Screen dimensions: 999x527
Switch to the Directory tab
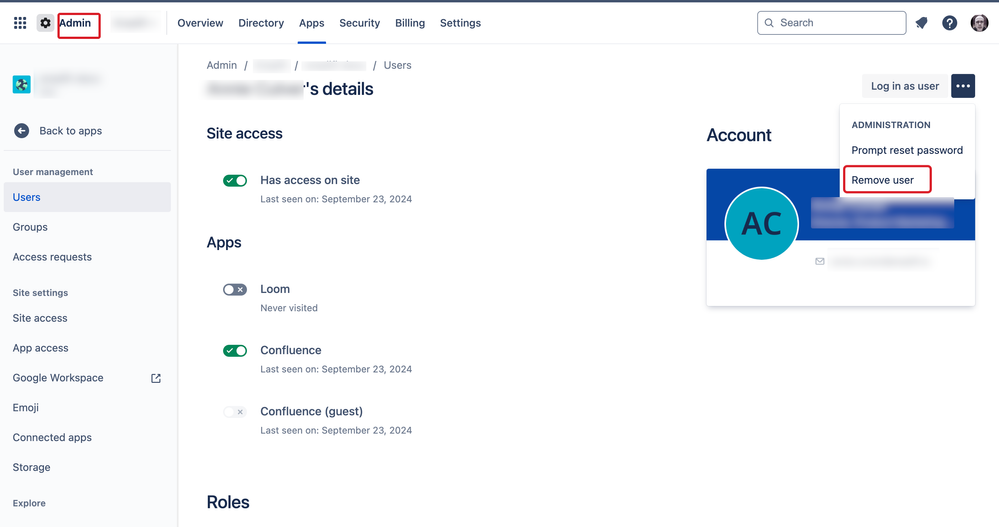point(261,23)
